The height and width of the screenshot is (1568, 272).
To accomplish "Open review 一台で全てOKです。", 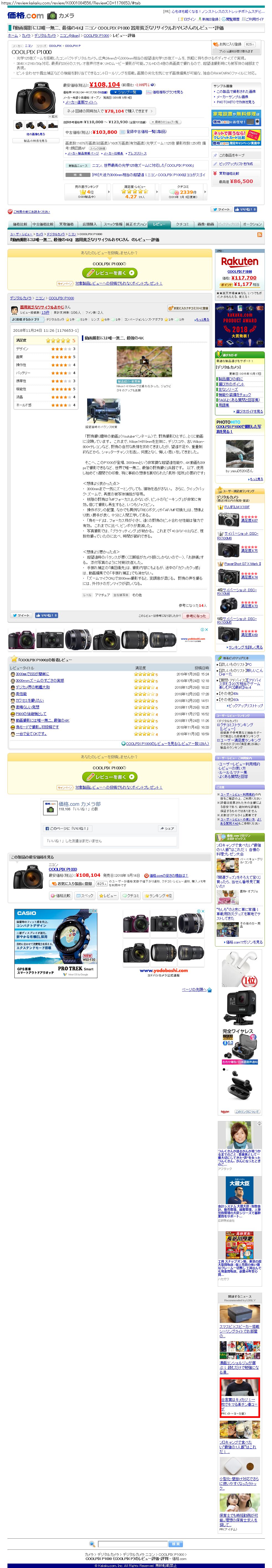I will [31, 734].
